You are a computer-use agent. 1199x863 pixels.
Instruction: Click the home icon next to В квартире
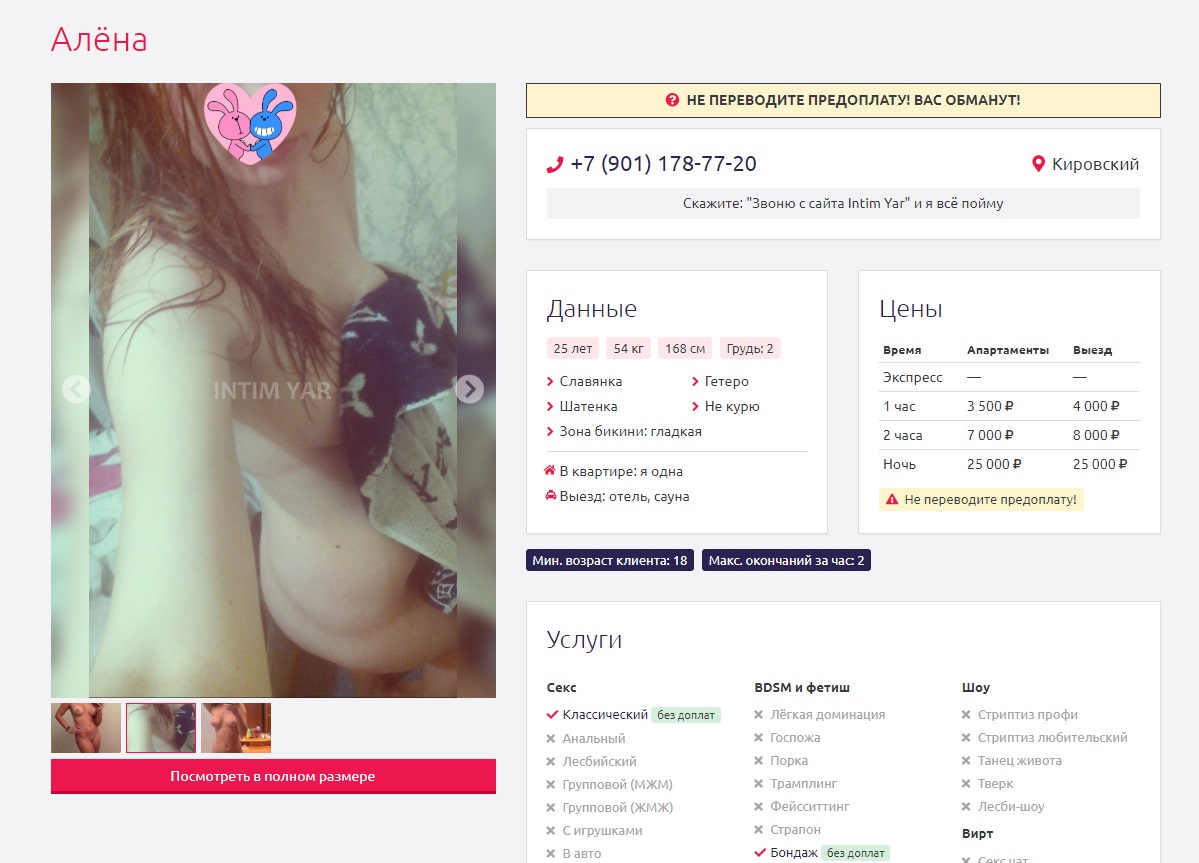[550, 471]
